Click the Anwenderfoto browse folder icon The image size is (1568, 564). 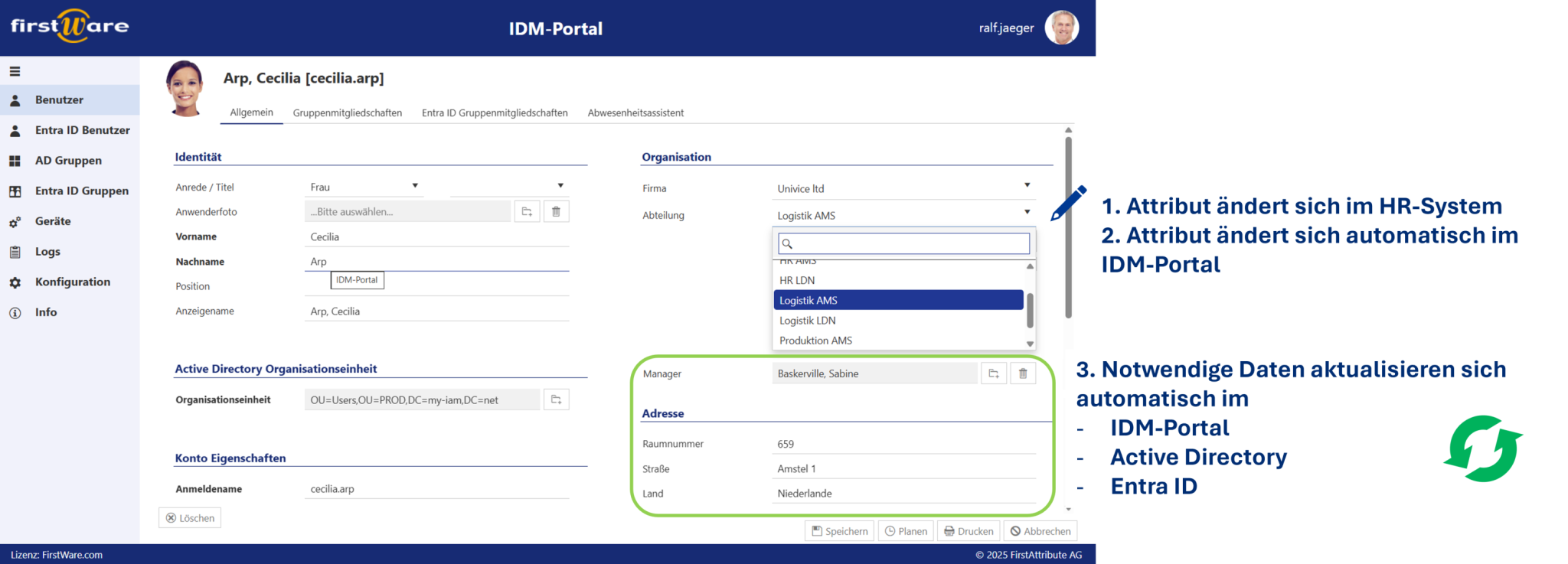527,212
